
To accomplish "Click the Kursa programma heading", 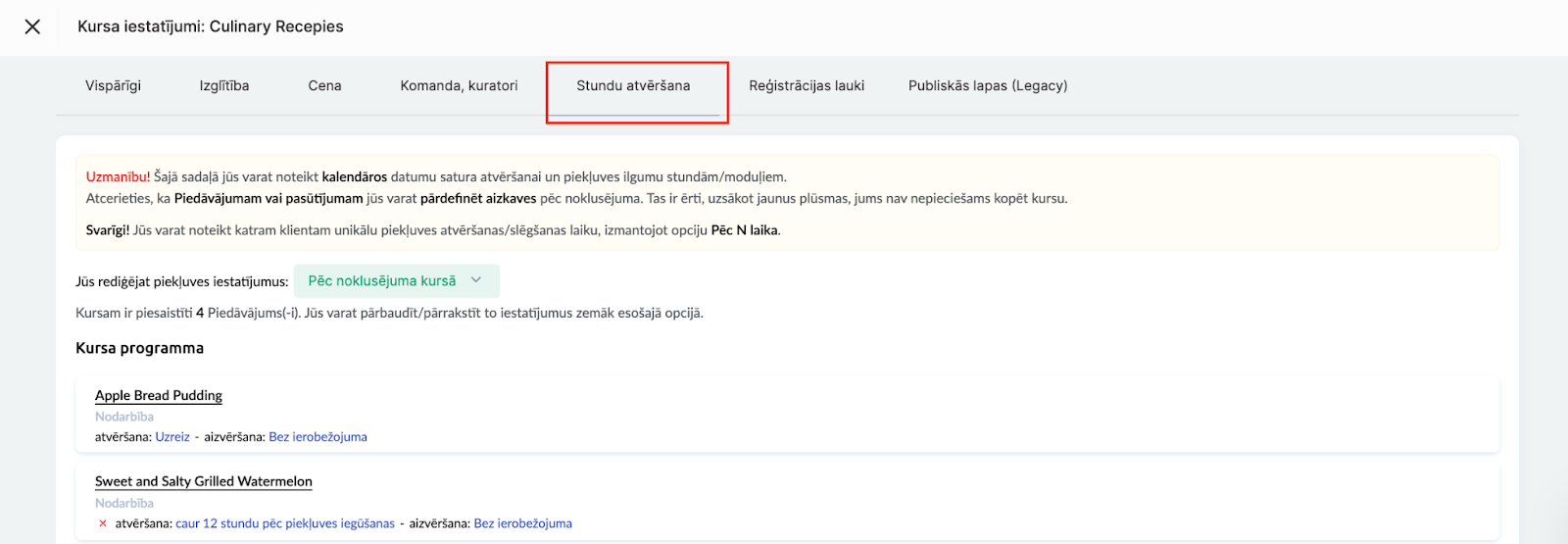I will point(140,348).
